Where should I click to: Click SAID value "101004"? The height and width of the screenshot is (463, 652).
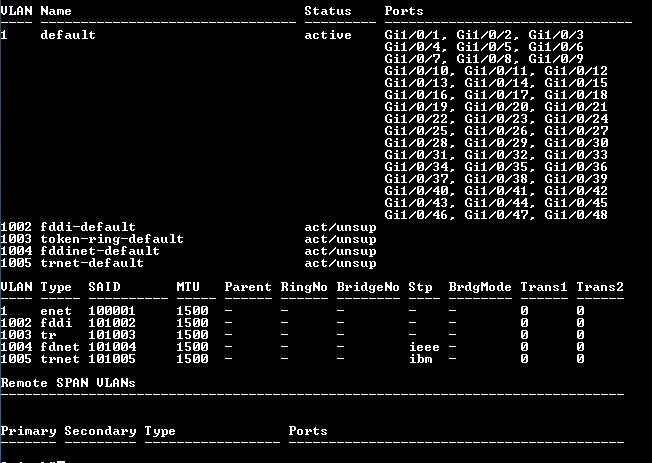click(x=111, y=347)
